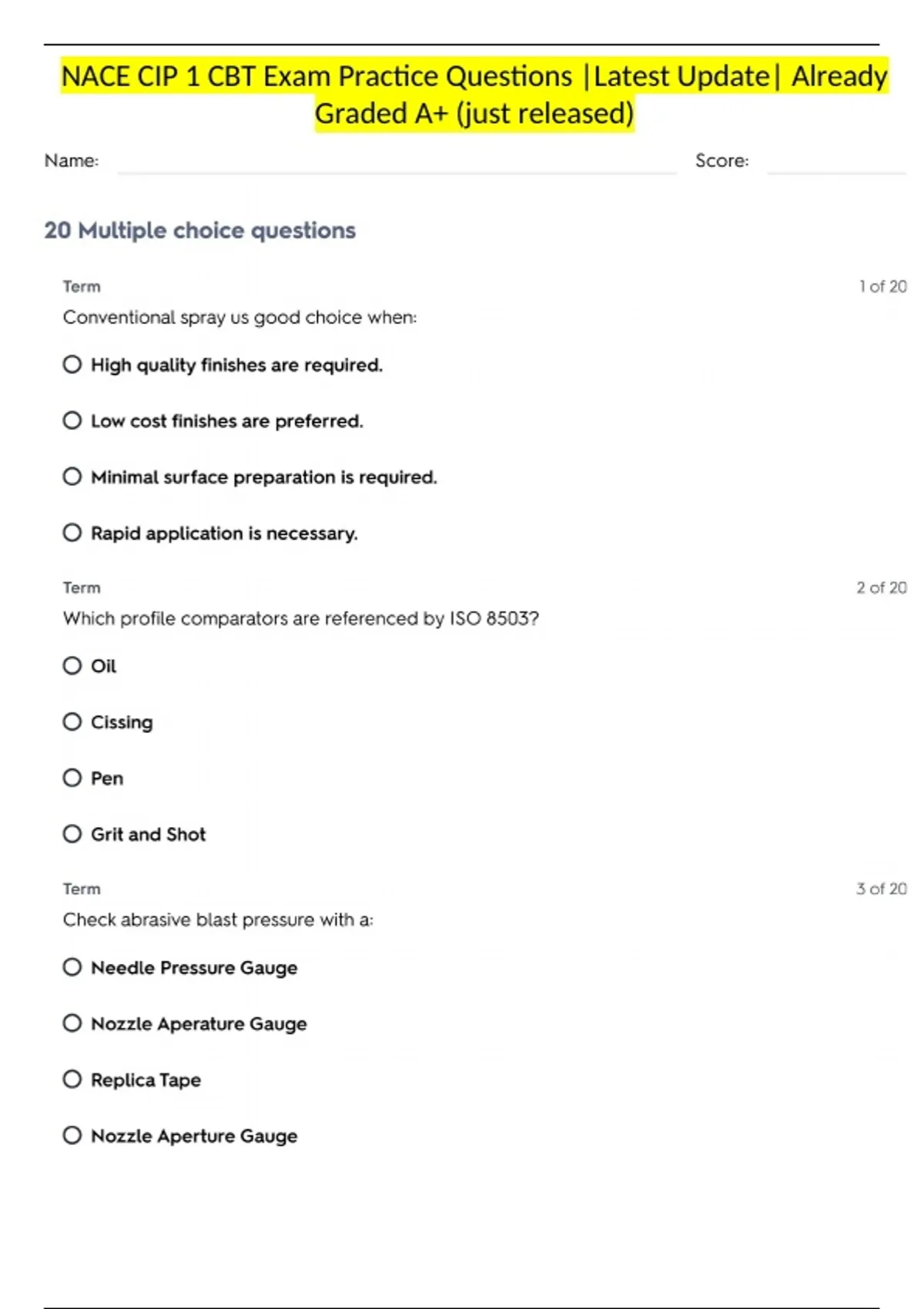Choose "Needle Pressure Gauge" answer
The image size is (924, 1309).
[72, 967]
